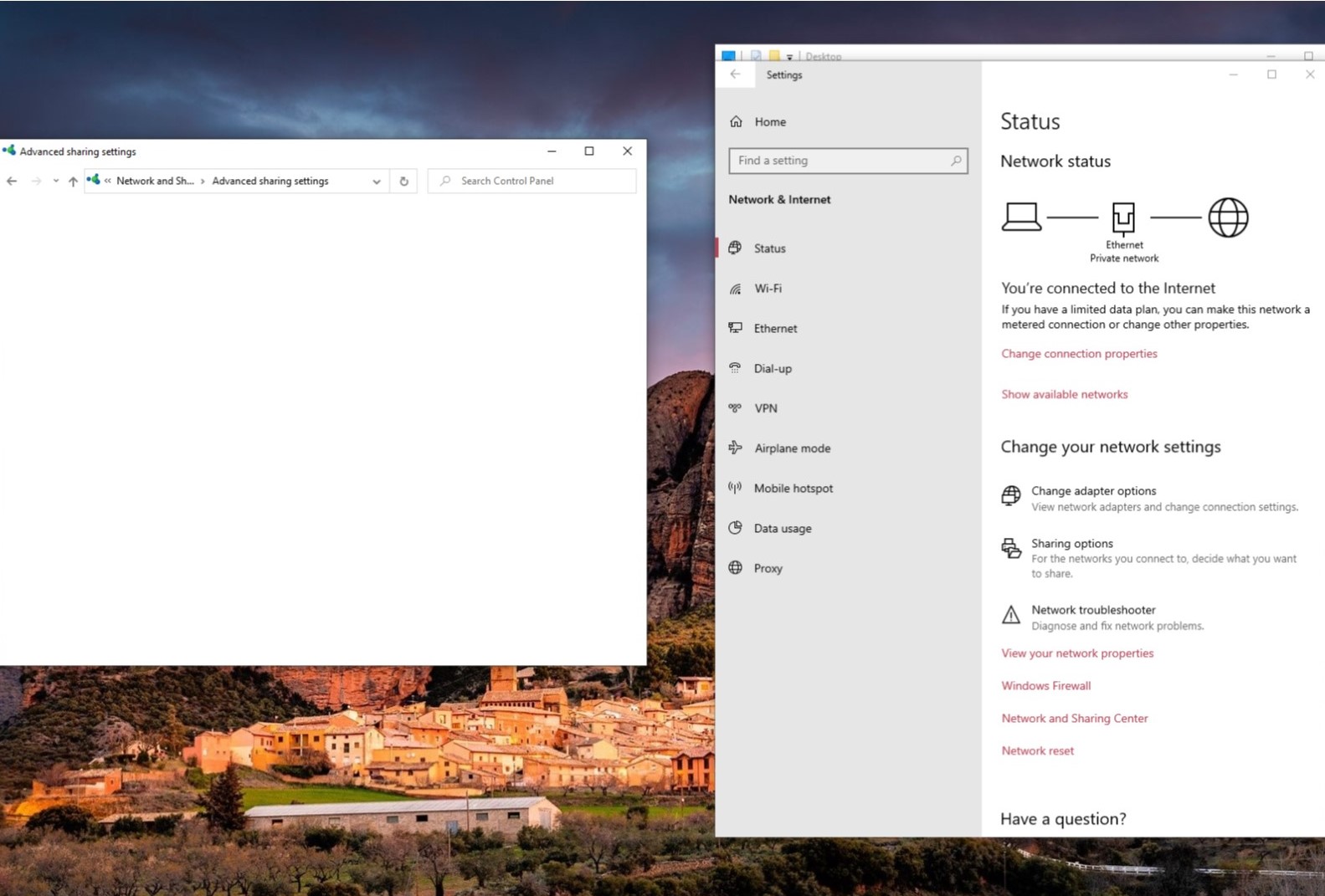
Task: Click the Home icon in Settings sidebar
Action: click(x=736, y=121)
